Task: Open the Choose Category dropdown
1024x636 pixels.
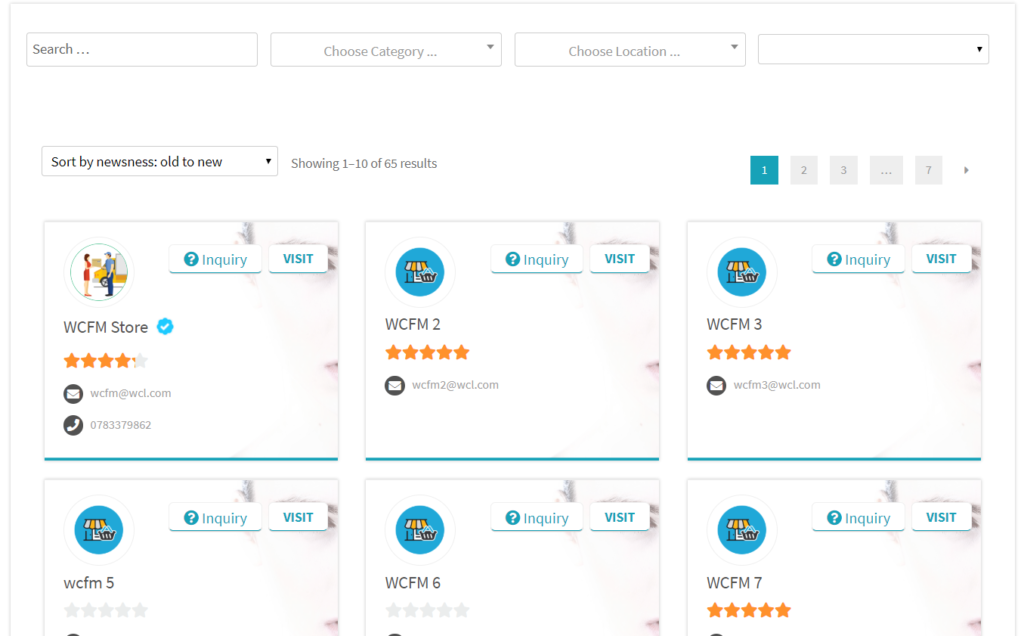Action: pyautogui.click(x=386, y=50)
